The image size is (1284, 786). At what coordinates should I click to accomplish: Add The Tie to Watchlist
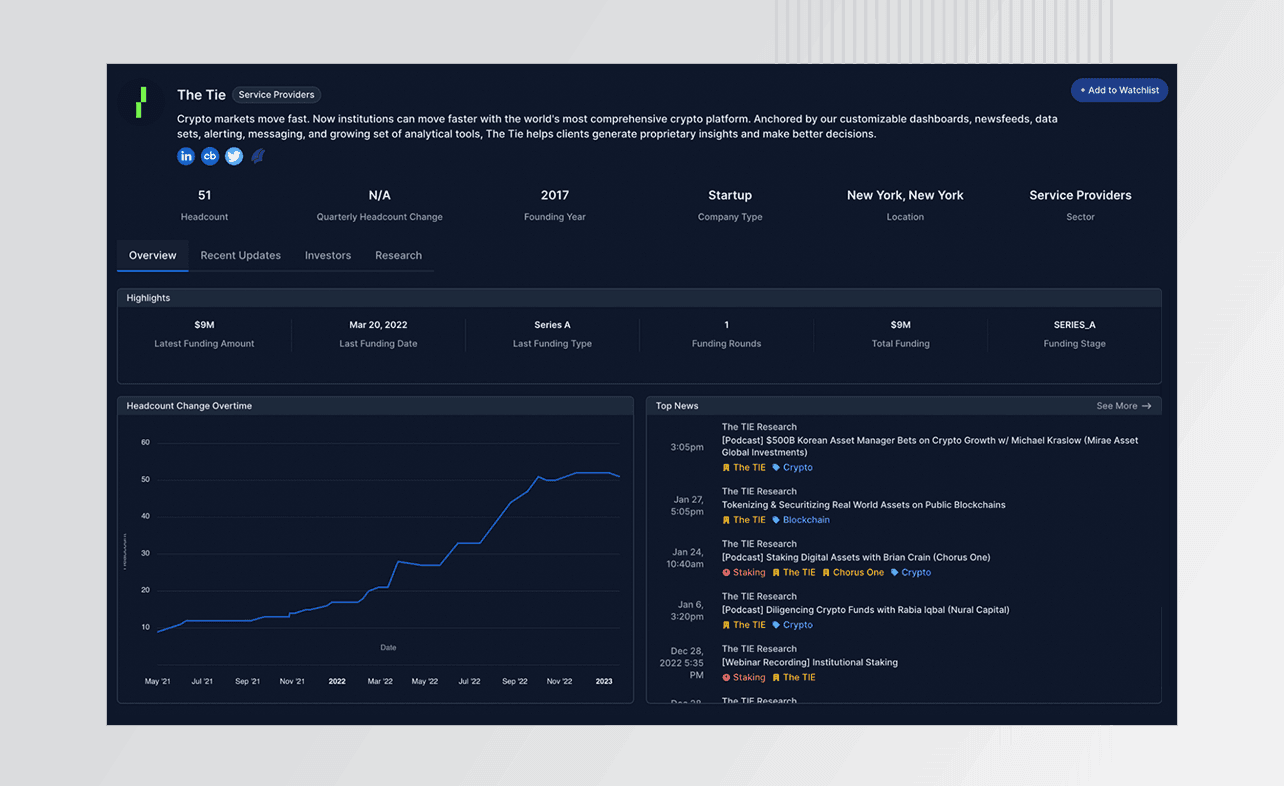pos(1119,91)
